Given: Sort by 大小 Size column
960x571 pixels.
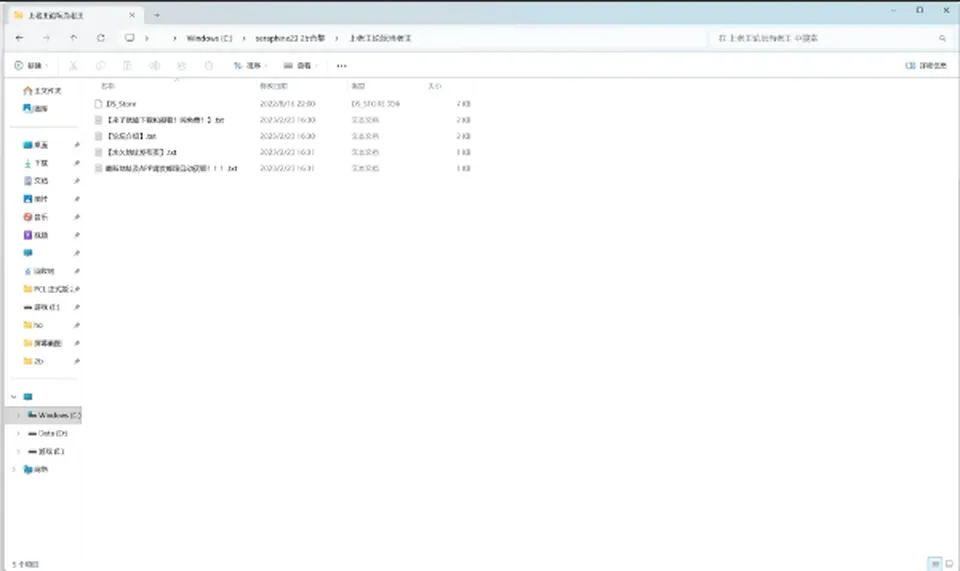Looking at the screenshot, I should 435,86.
